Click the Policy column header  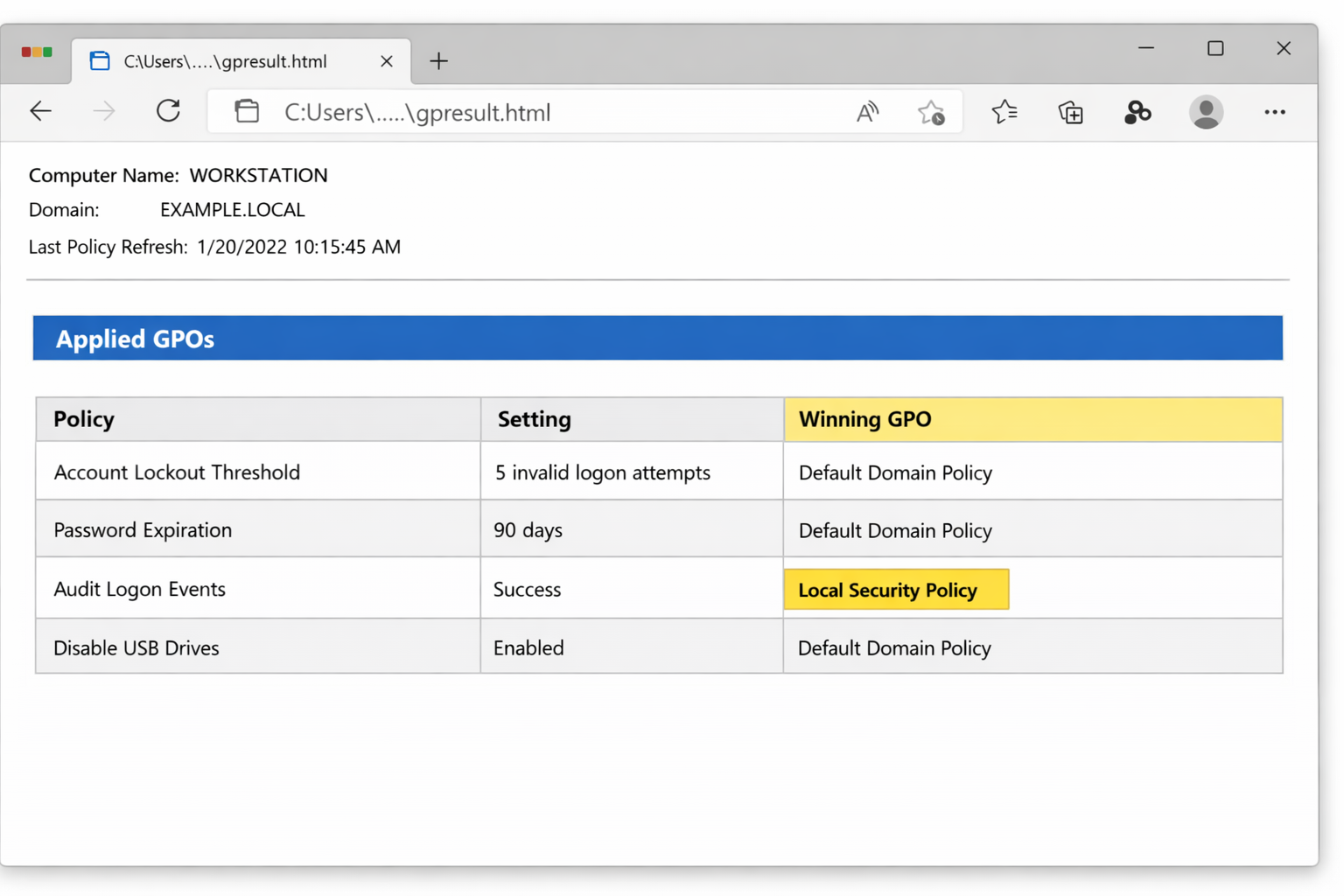click(x=258, y=419)
